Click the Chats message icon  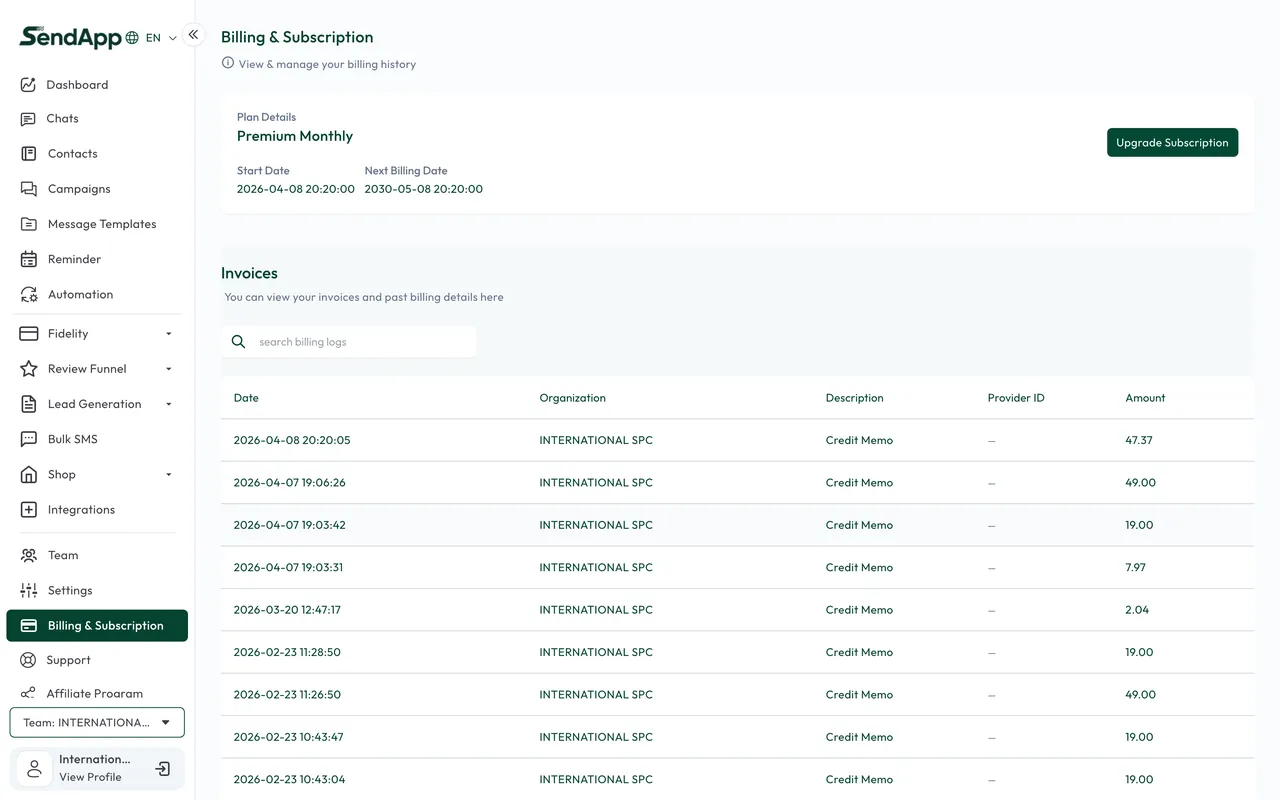(x=28, y=119)
